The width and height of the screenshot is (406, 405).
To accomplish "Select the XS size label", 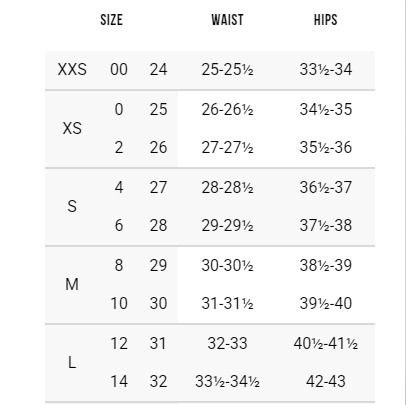I will [x=72, y=128].
